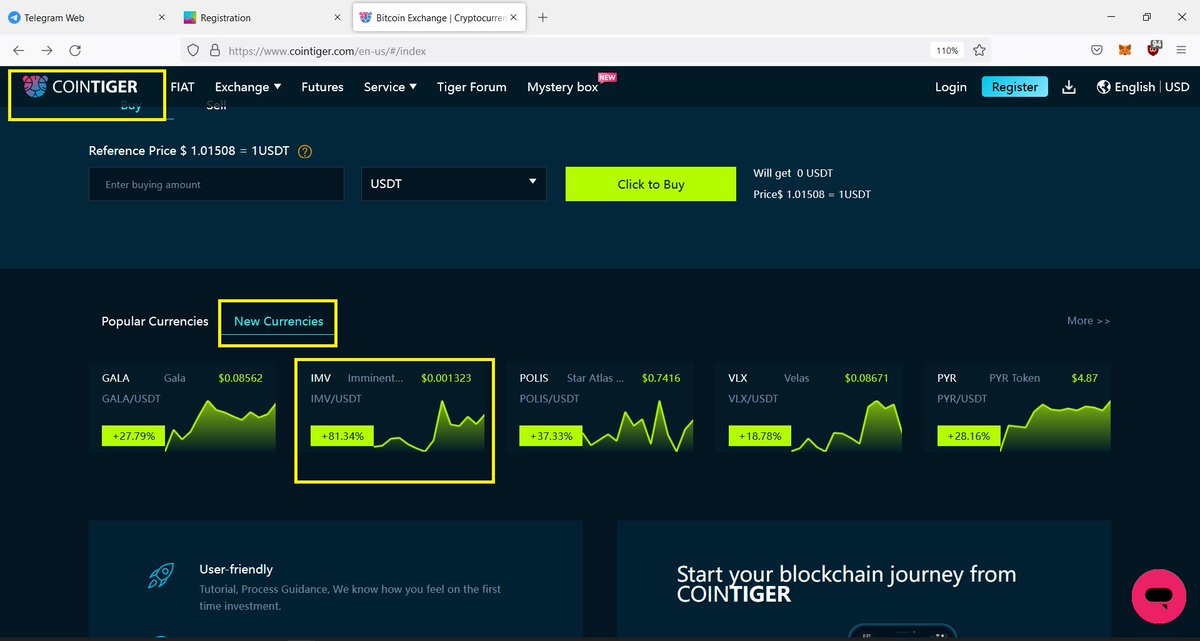Click the $0.08671 VLX price
The width and height of the screenshot is (1200, 641).
[x=867, y=378]
